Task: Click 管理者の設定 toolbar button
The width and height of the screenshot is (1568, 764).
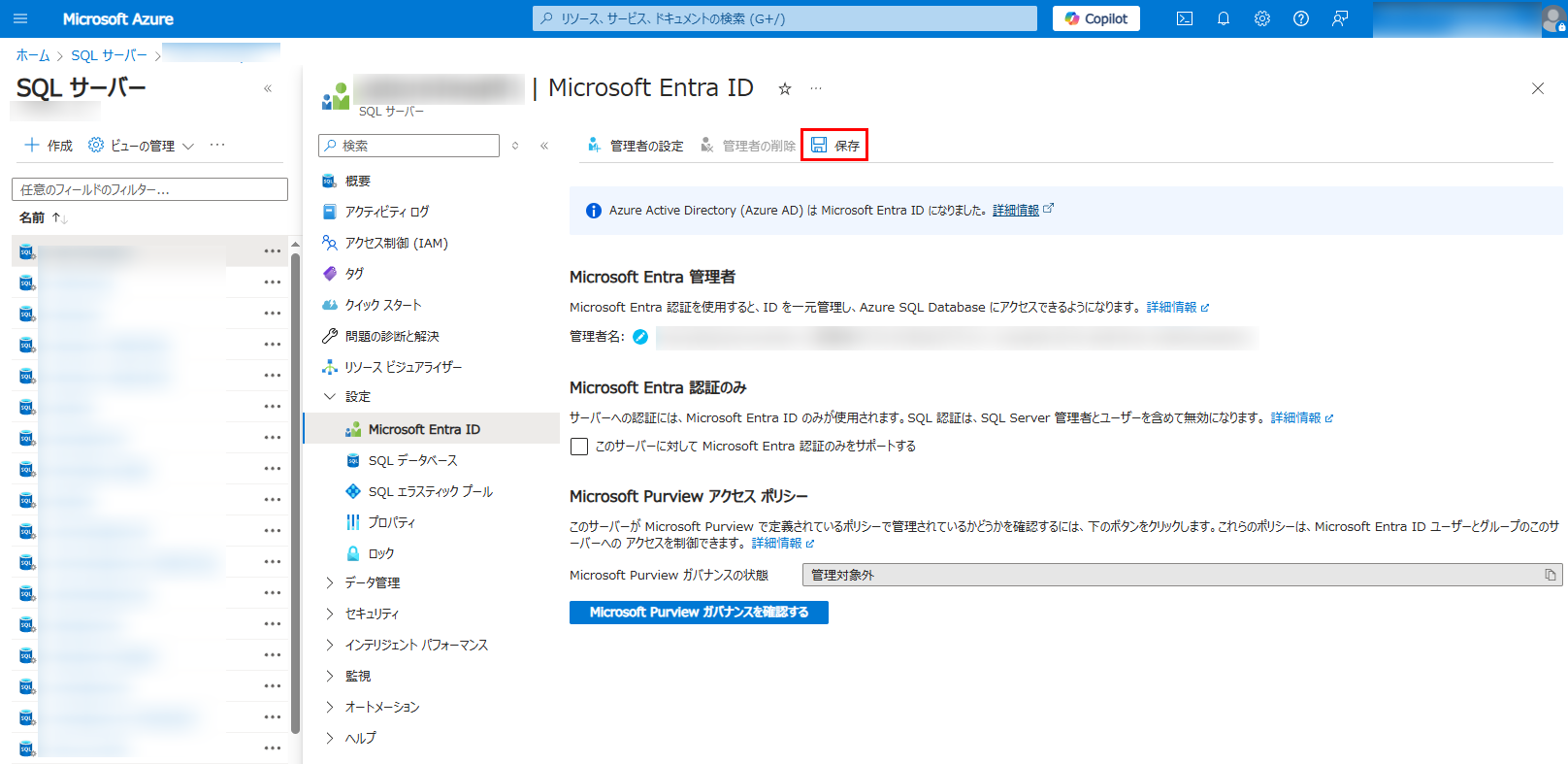Action: click(x=635, y=146)
